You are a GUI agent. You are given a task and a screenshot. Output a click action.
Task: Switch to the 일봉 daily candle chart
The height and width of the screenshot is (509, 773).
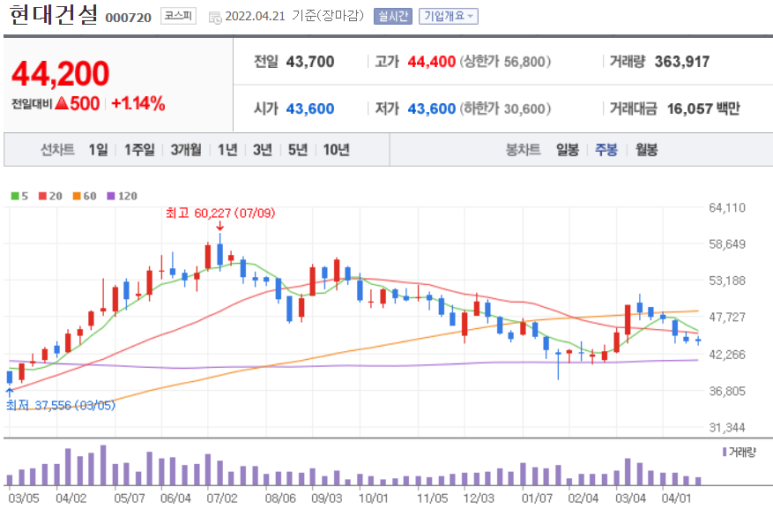point(567,150)
